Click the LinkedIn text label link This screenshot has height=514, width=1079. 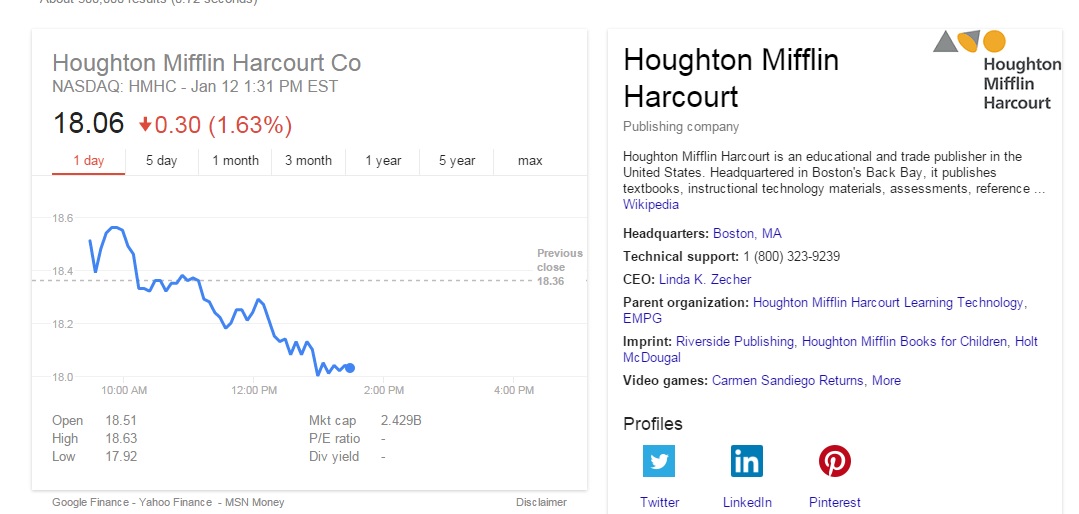pos(747,502)
